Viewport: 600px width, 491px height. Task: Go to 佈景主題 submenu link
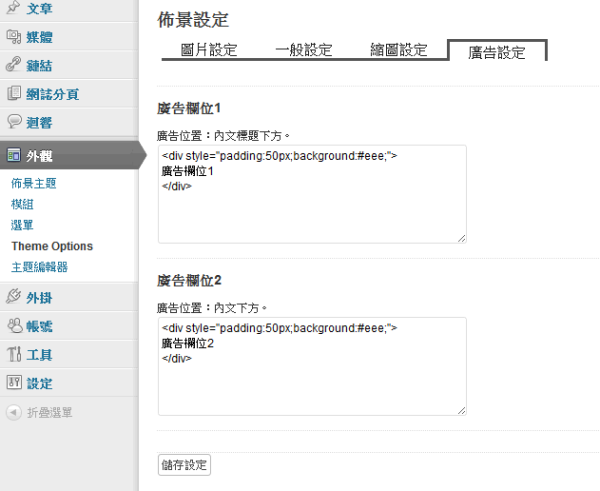click(34, 183)
